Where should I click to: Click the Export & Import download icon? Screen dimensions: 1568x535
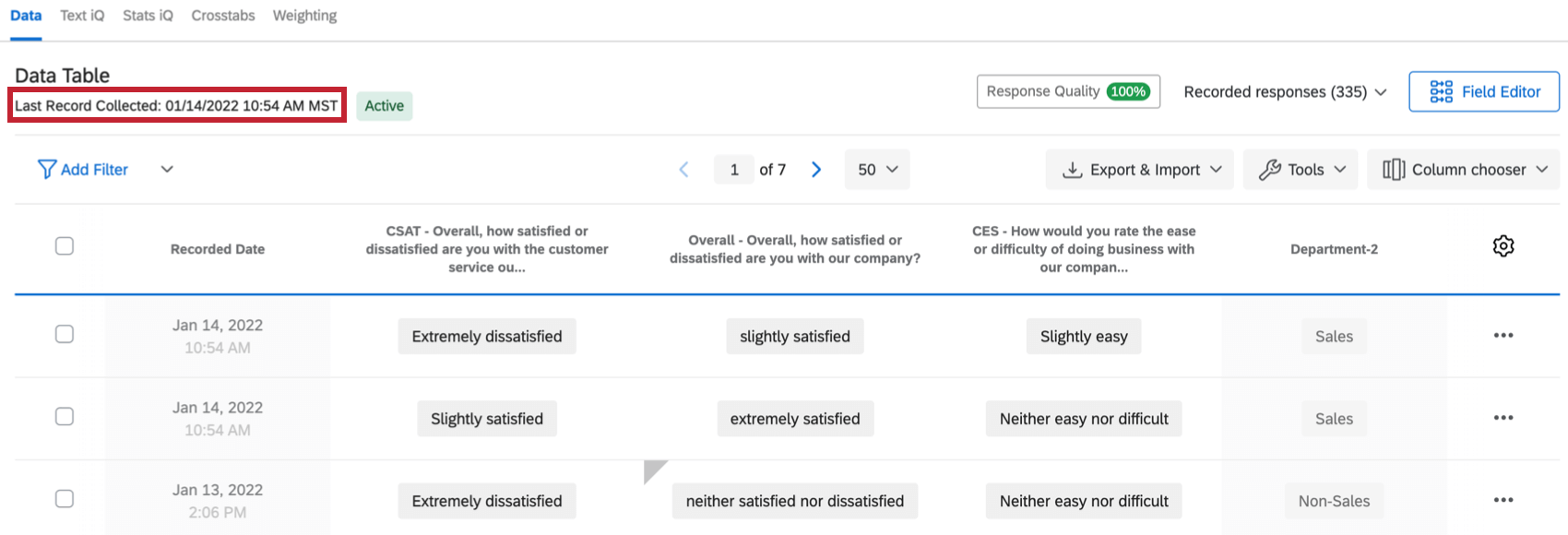click(x=1073, y=169)
